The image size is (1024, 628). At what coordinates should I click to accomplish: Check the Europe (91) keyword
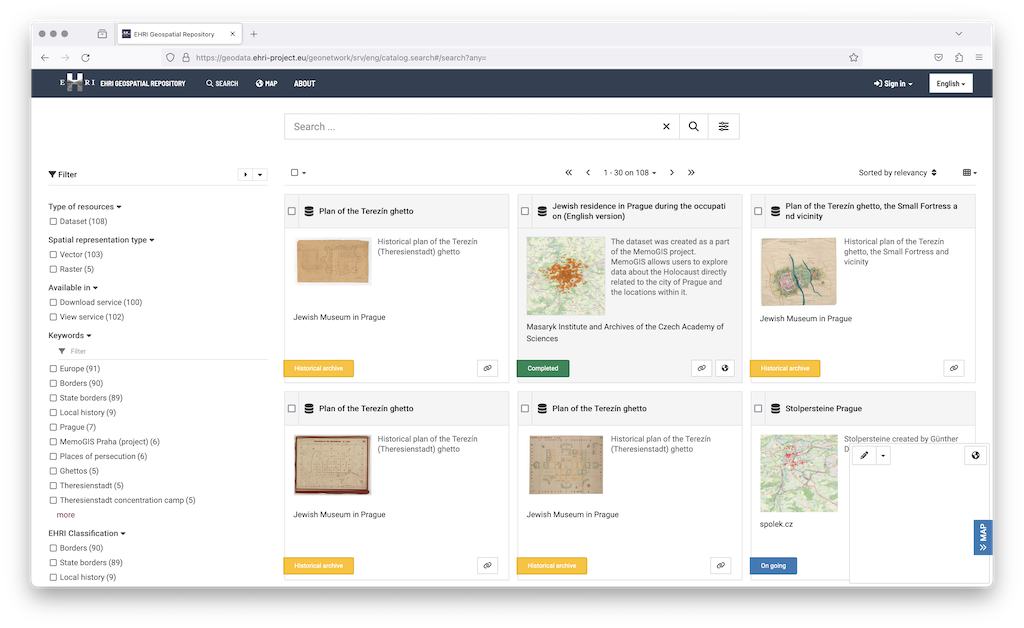click(x=53, y=369)
